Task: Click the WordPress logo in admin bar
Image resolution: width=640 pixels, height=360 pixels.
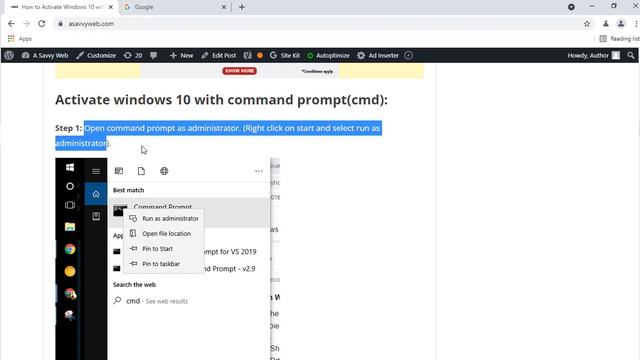Action: pos(9,56)
